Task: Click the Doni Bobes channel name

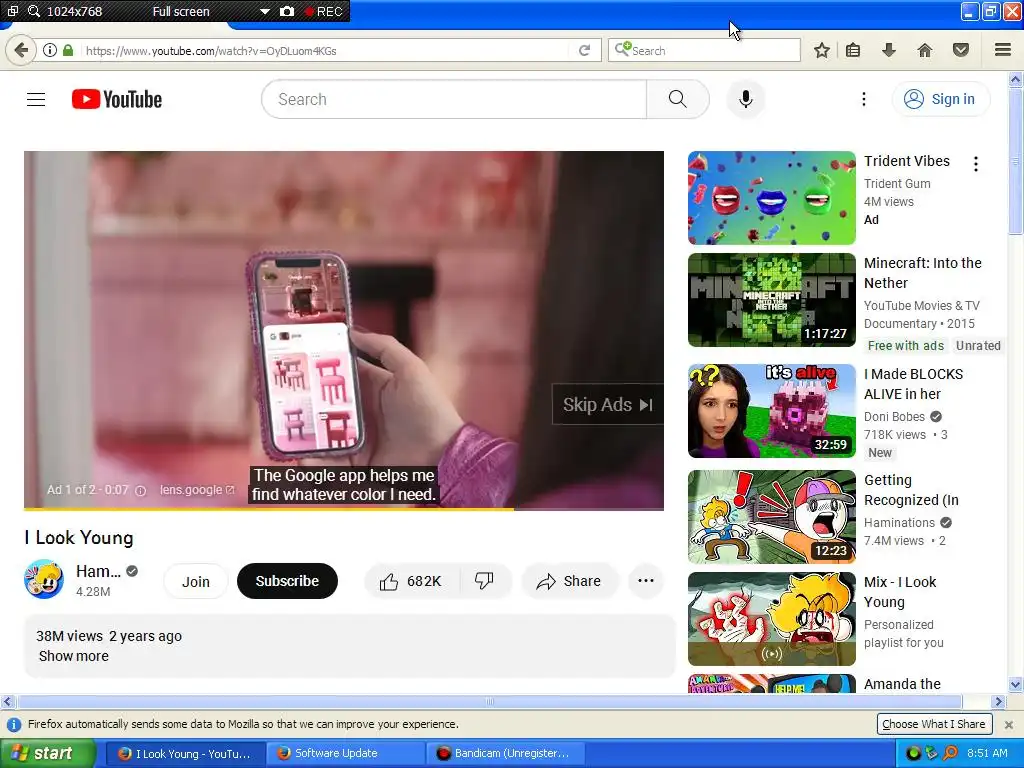Action: [x=894, y=417]
